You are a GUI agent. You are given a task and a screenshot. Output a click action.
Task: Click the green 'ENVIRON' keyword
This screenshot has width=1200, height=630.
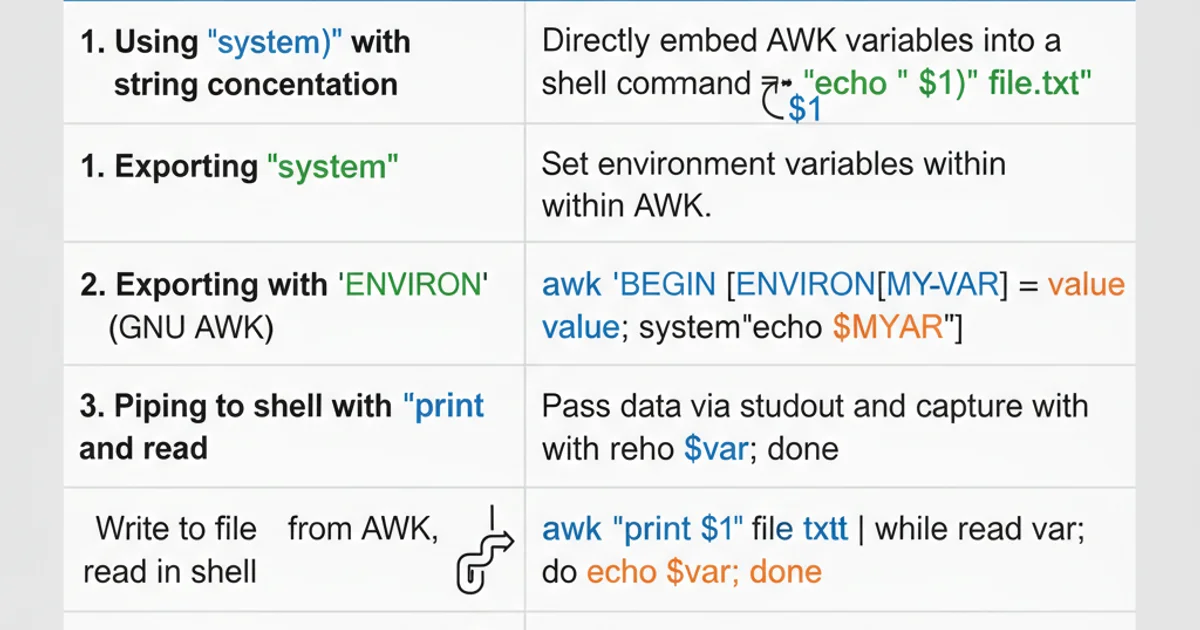pos(413,285)
